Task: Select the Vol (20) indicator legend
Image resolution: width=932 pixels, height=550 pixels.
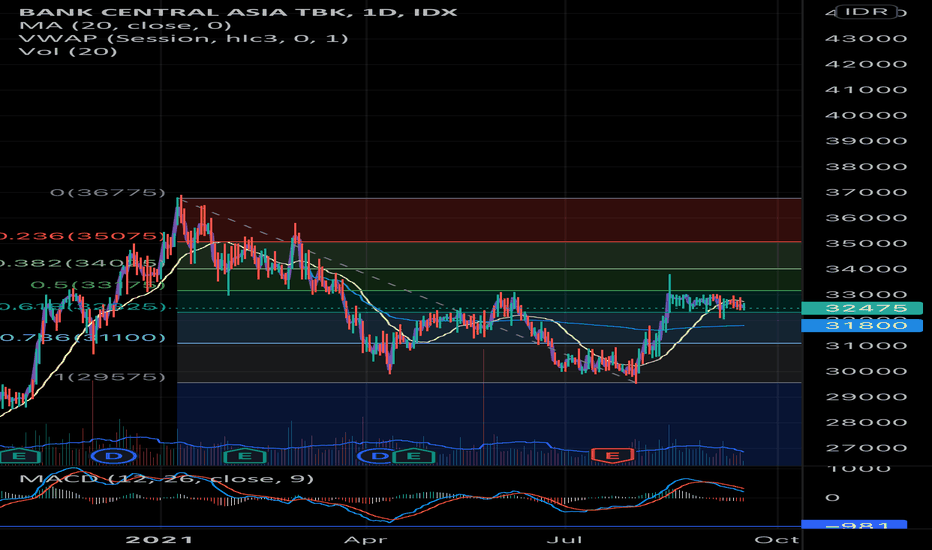Action: [68, 52]
